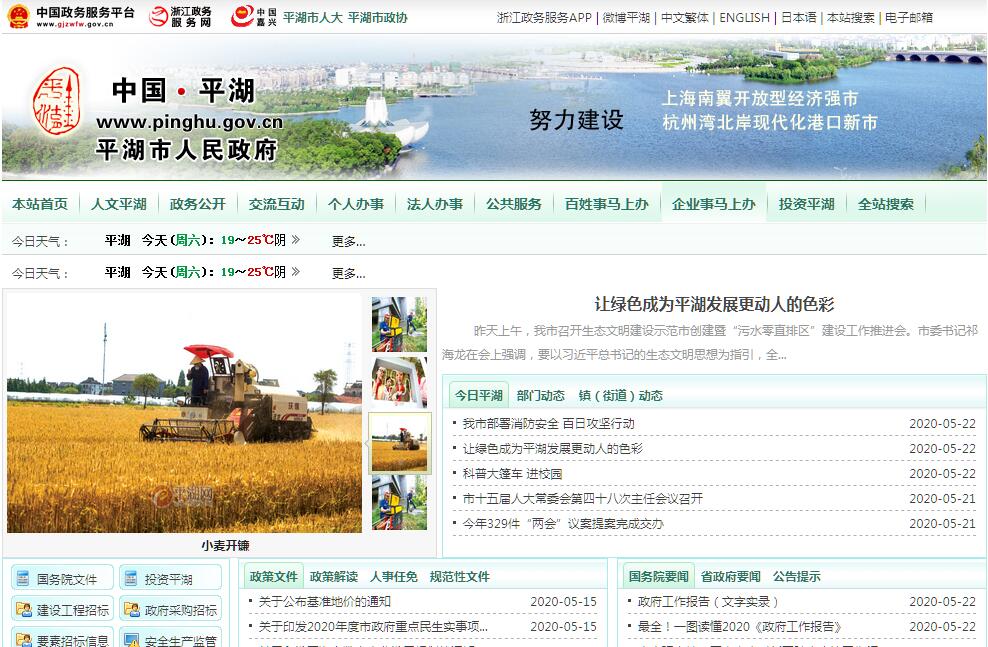Viewport: 988px width, 647px height.
Task: Click the highlighted wheat harvest thumbnail
Action: [x=399, y=443]
